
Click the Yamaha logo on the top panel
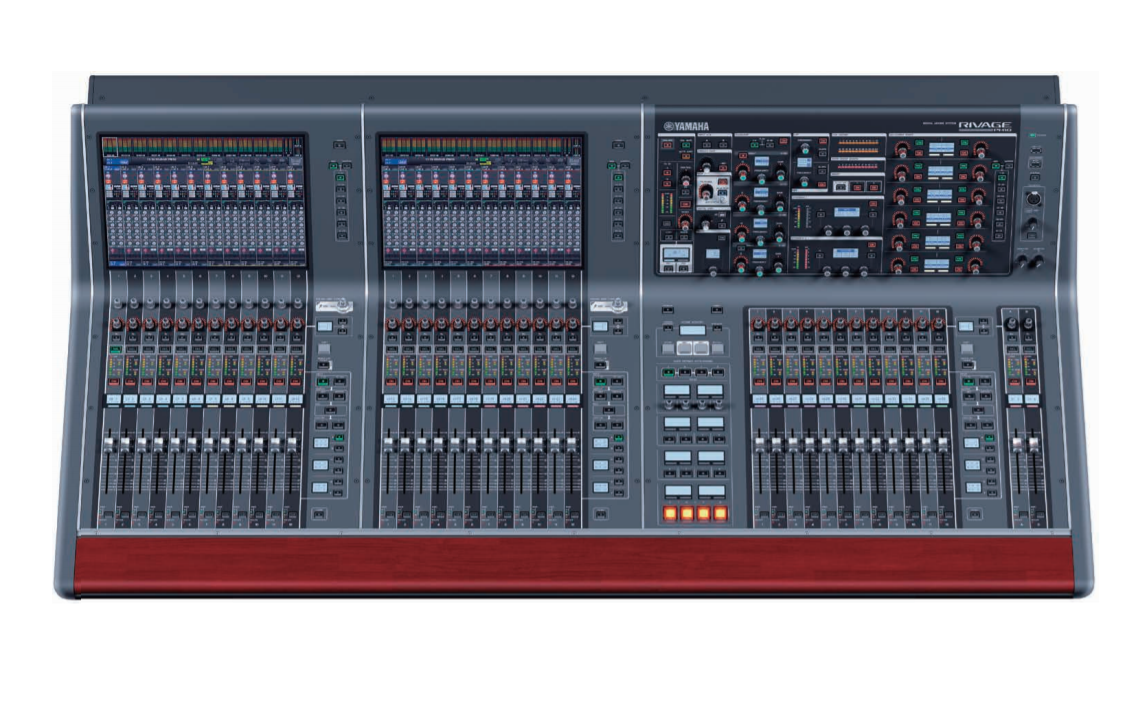pos(687,126)
